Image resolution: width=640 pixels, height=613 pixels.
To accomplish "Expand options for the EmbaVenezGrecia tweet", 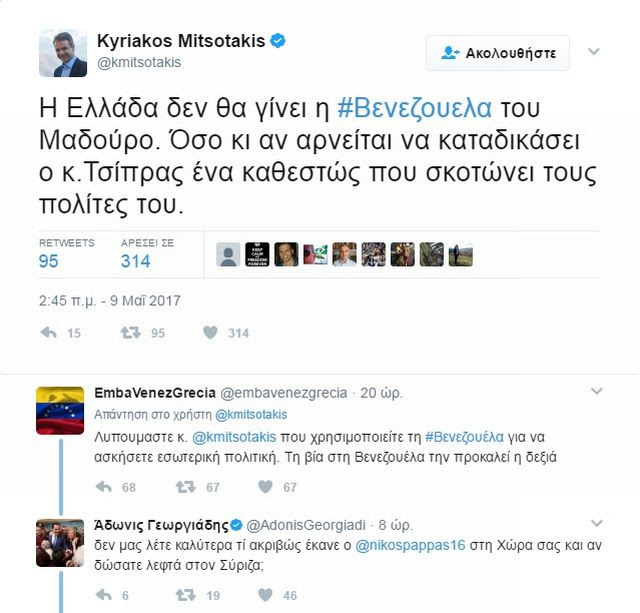I will [x=597, y=391].
